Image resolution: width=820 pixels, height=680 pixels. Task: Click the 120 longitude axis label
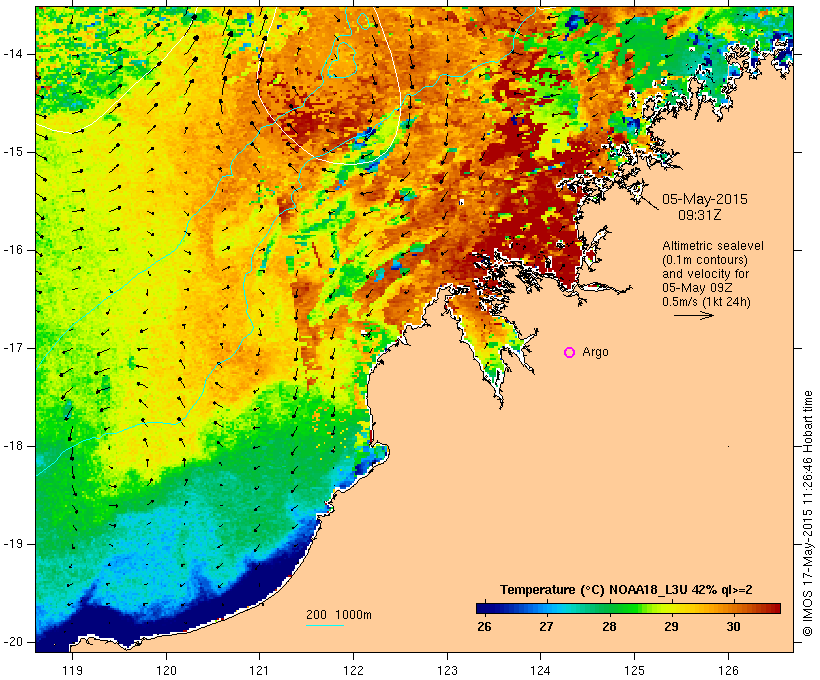(166, 671)
